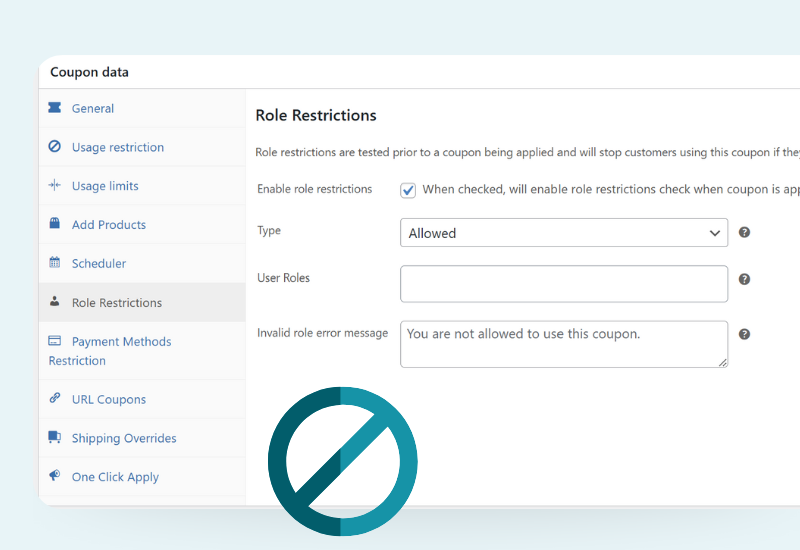Open Shipping Overrides tab
The height and width of the screenshot is (550, 800).
point(142,438)
